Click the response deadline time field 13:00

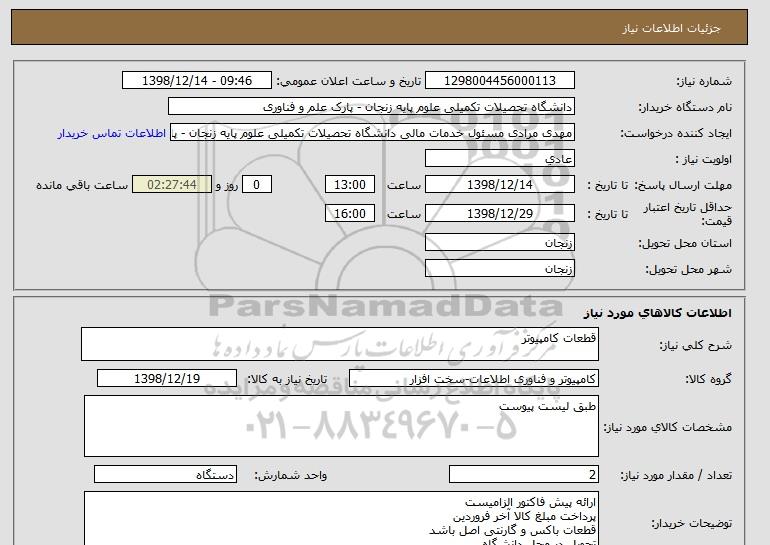click(x=350, y=185)
